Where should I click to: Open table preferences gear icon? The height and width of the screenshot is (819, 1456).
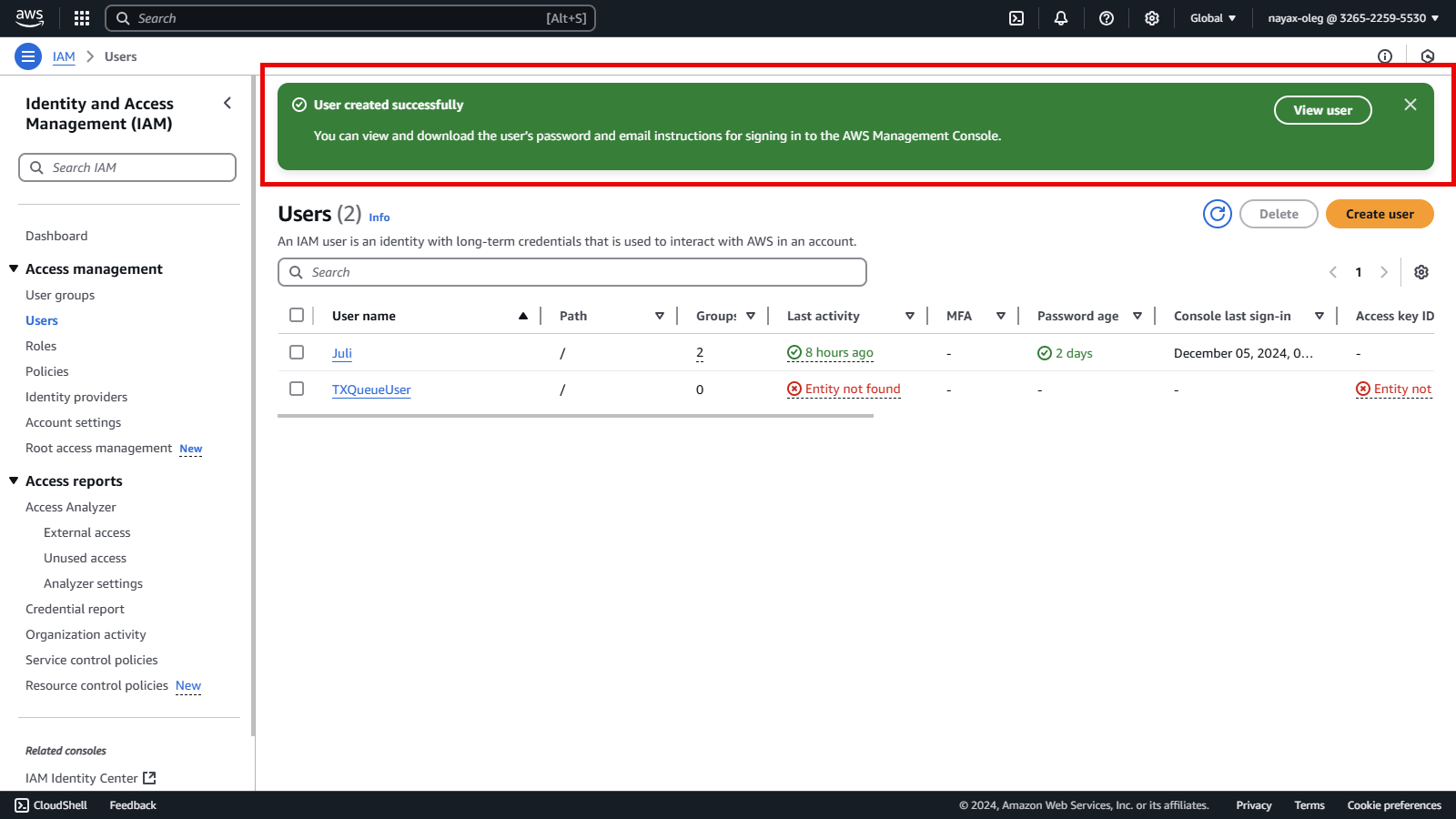click(x=1421, y=272)
